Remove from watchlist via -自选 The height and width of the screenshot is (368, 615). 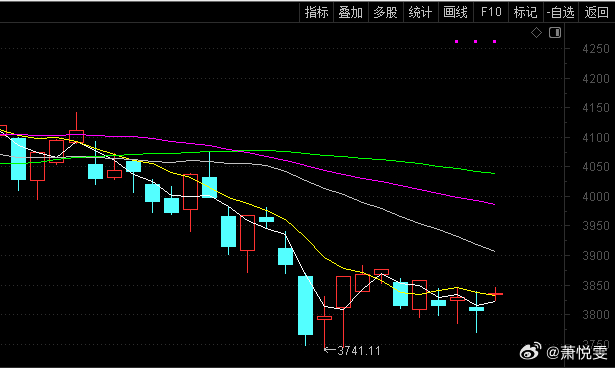pyautogui.click(x=561, y=12)
